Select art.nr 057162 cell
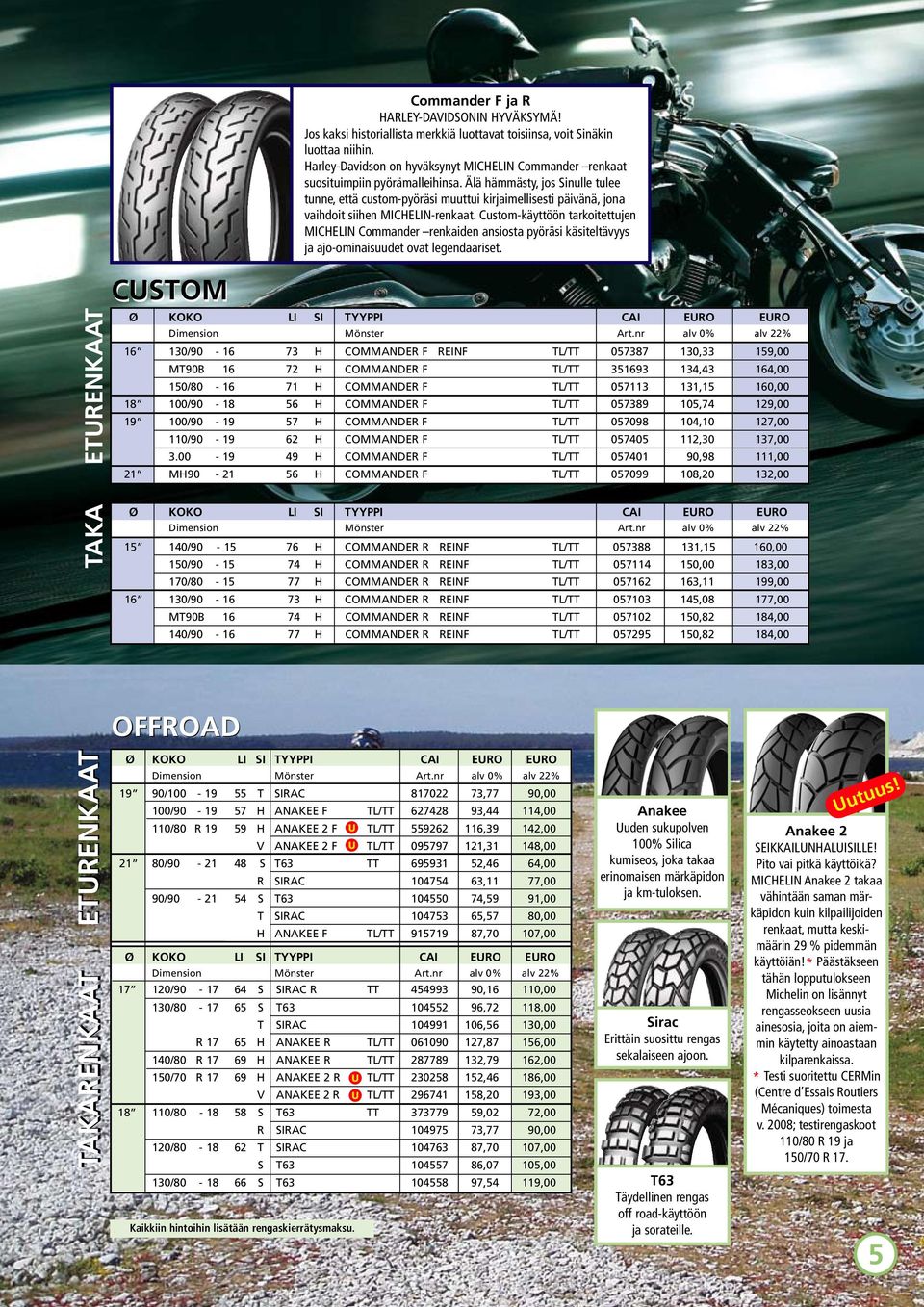 631,582
